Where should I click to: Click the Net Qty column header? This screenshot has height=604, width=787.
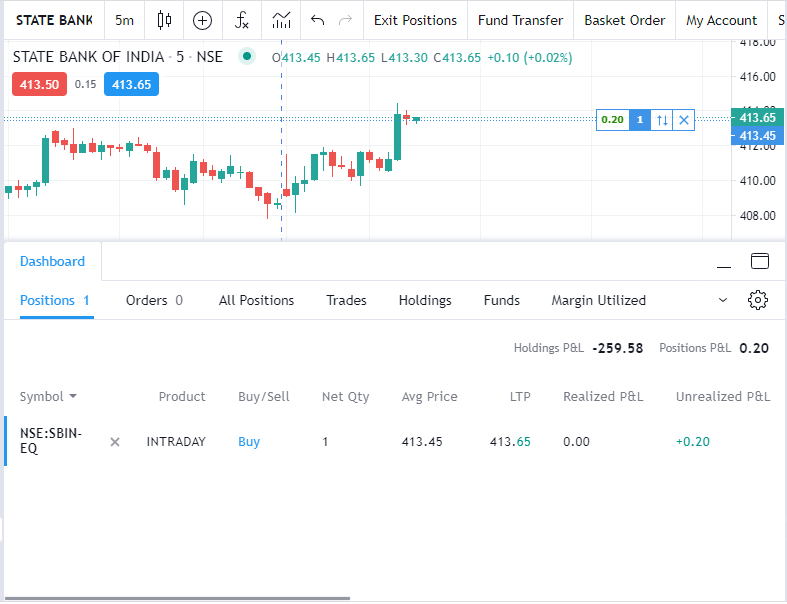pos(345,397)
